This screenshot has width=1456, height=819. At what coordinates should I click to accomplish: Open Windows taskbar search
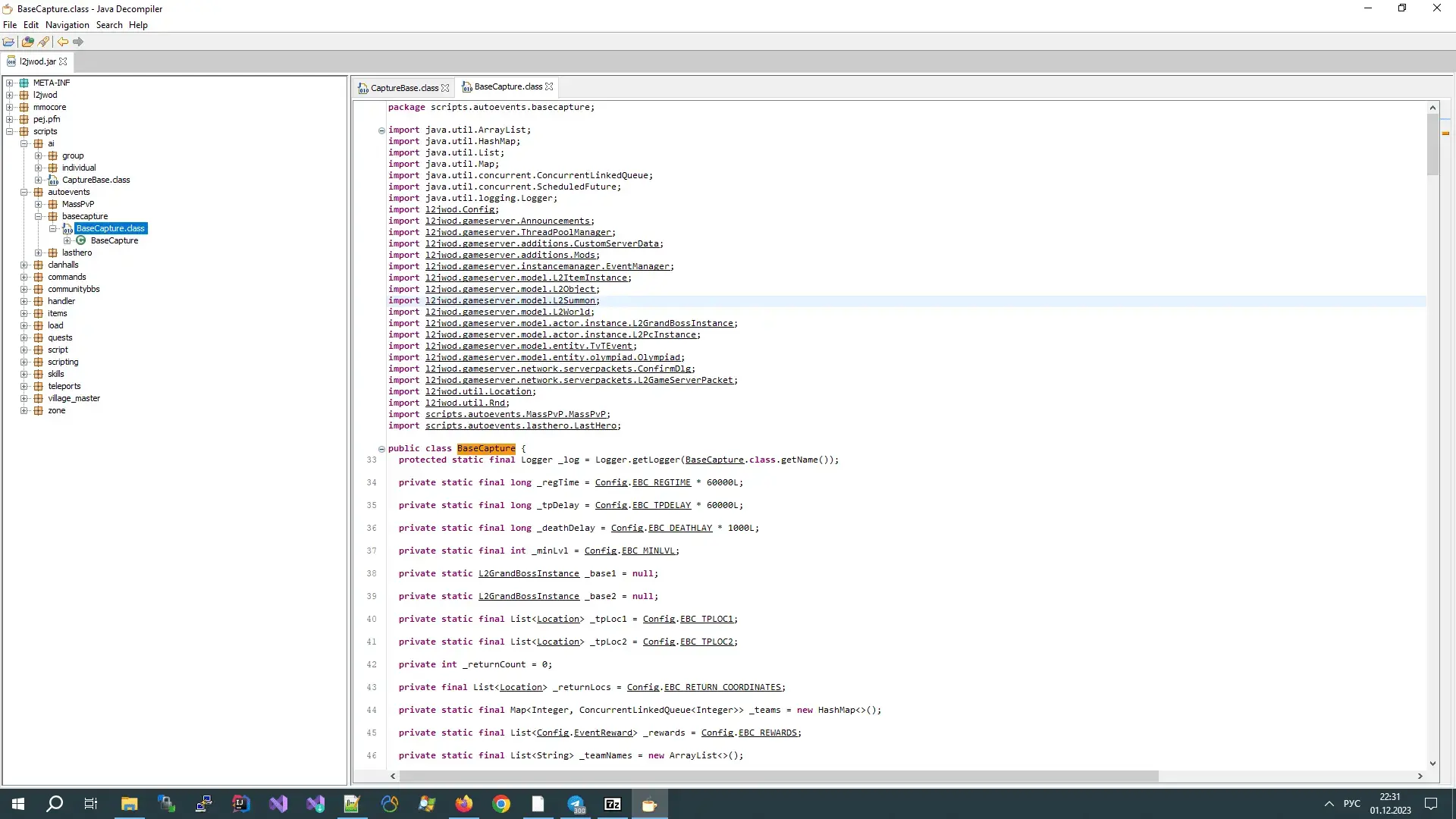point(55,804)
